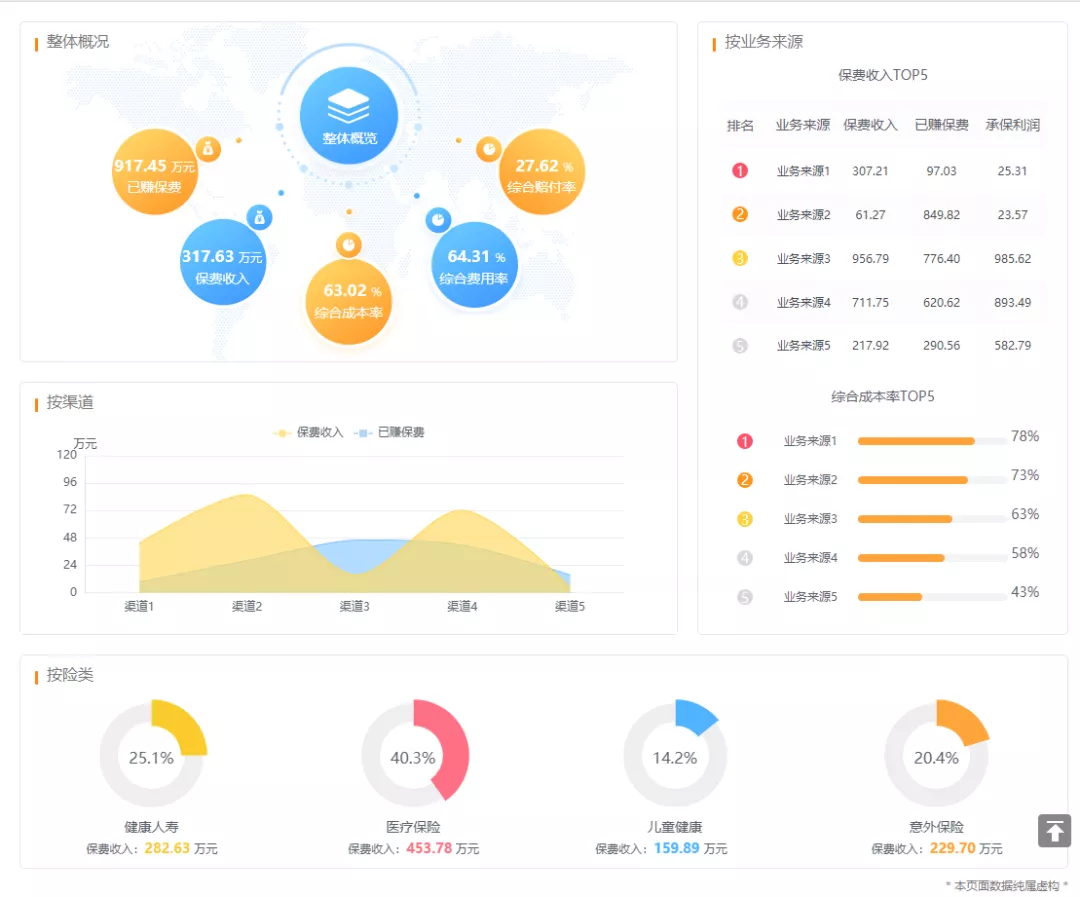This screenshot has height=897, width=1080.
Task: Click pie icon beside 综合费用率 bubble
Action: (x=438, y=220)
